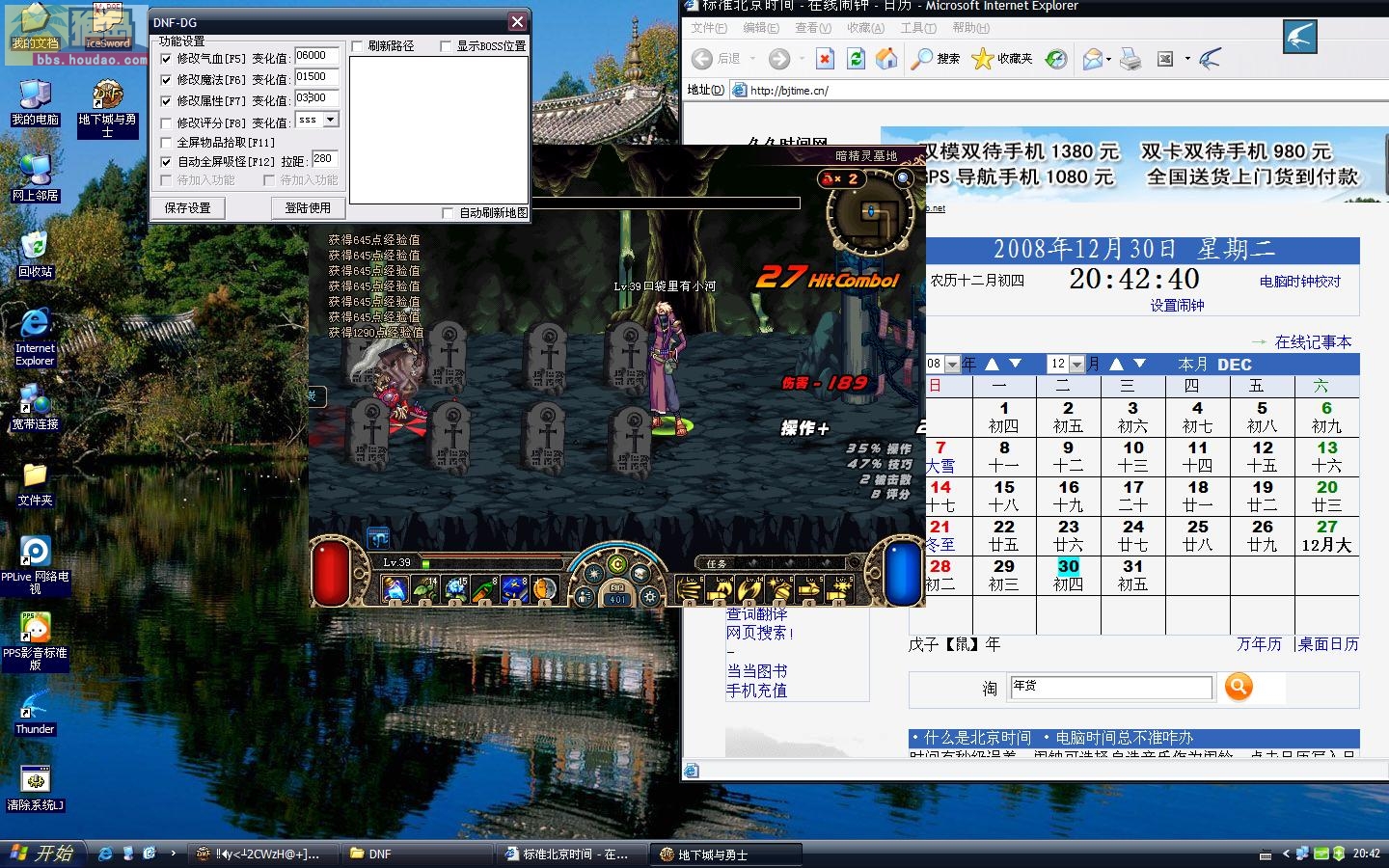Select Internet Explorer desktop icon
This screenshot has height=868, width=1389.
click(35, 337)
